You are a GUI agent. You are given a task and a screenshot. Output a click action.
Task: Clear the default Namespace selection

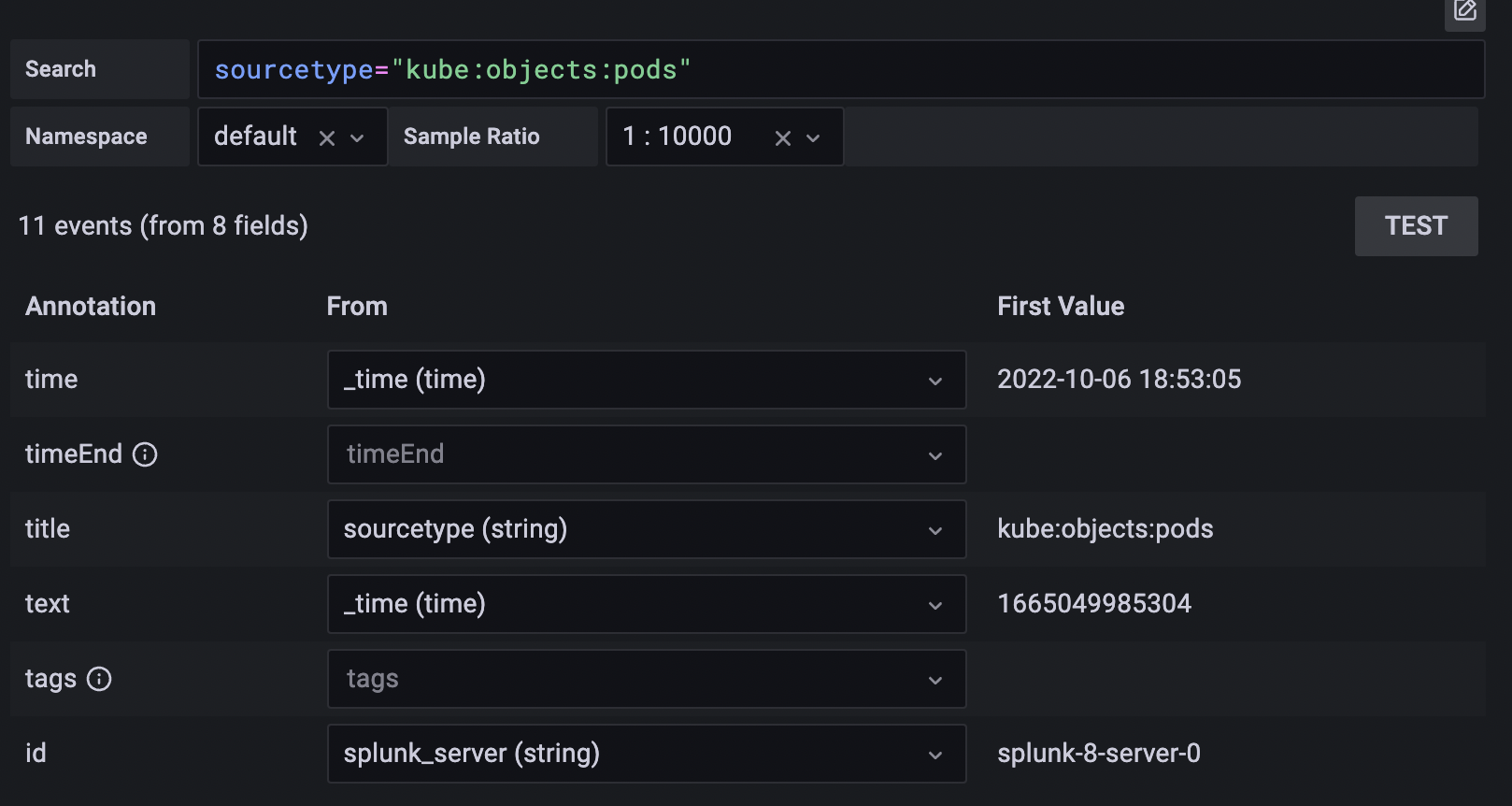click(327, 138)
